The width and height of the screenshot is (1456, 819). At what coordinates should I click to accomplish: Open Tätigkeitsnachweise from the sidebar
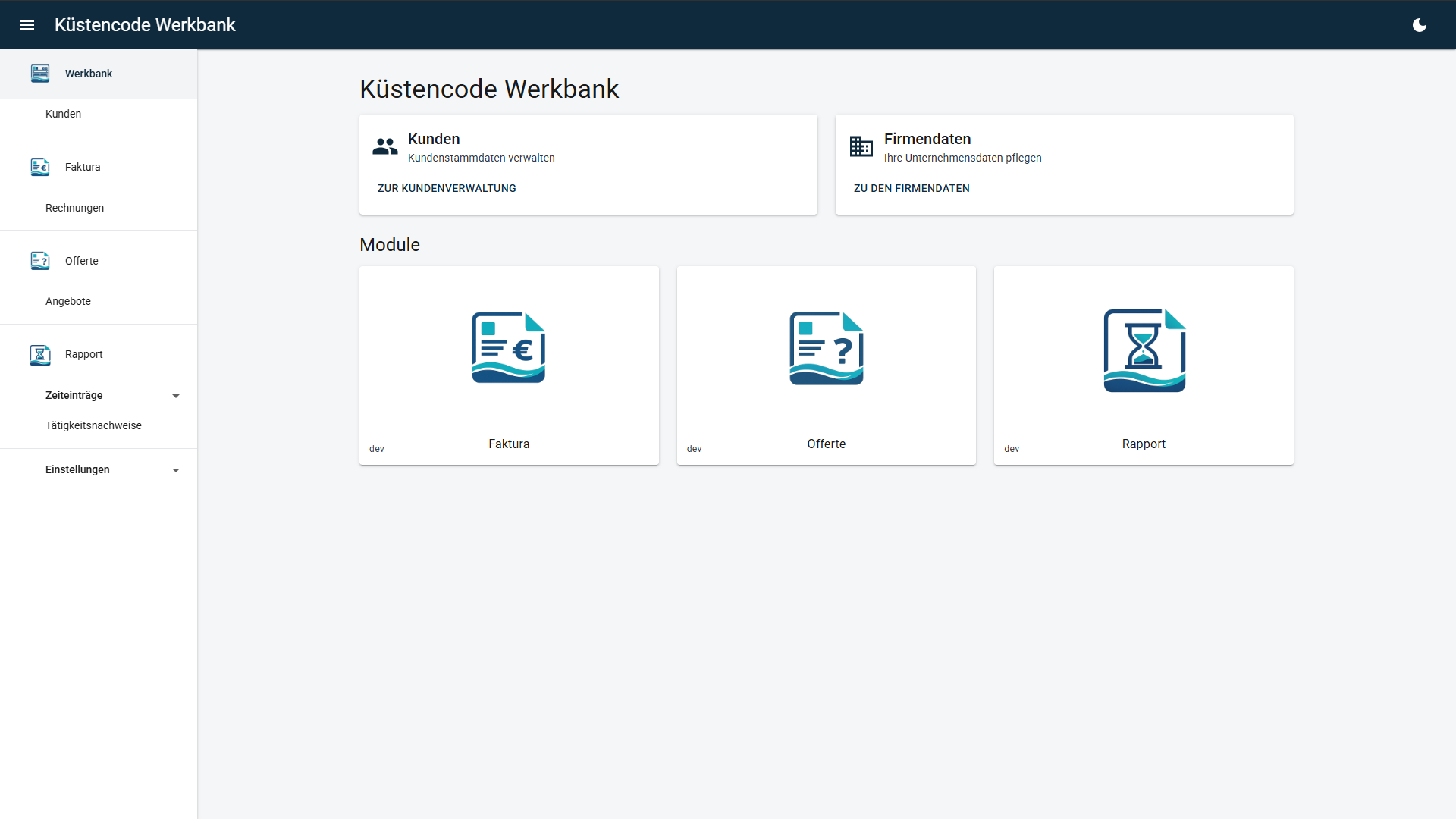coord(93,425)
